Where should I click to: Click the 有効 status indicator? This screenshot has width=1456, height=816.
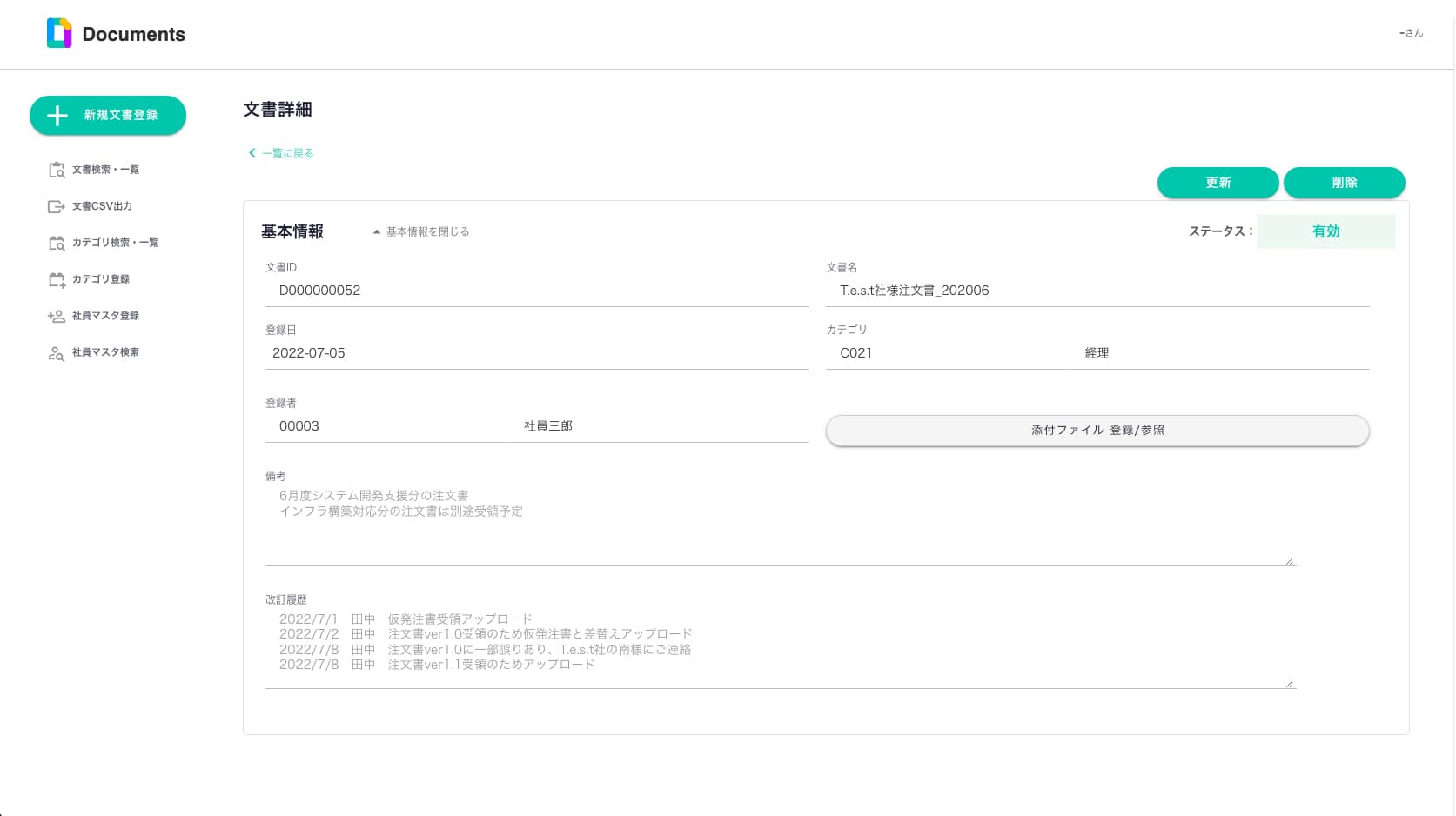(1325, 231)
